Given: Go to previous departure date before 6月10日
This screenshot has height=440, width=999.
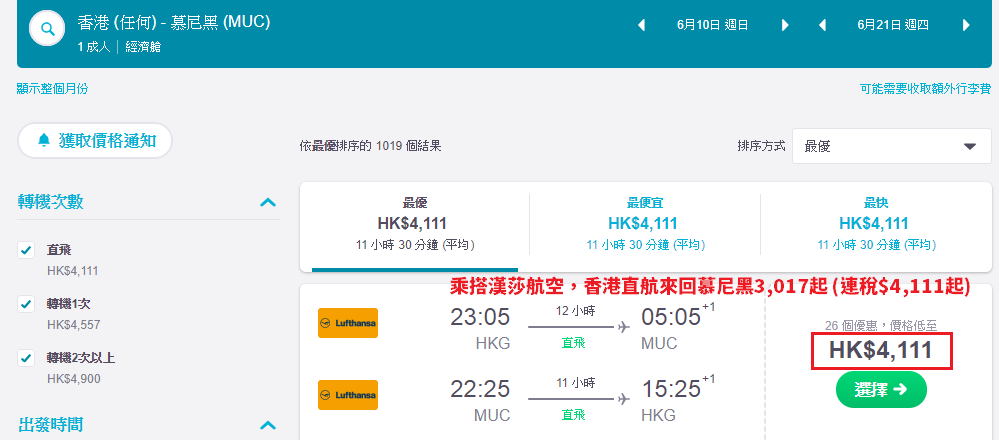Looking at the screenshot, I should click(x=642, y=25).
